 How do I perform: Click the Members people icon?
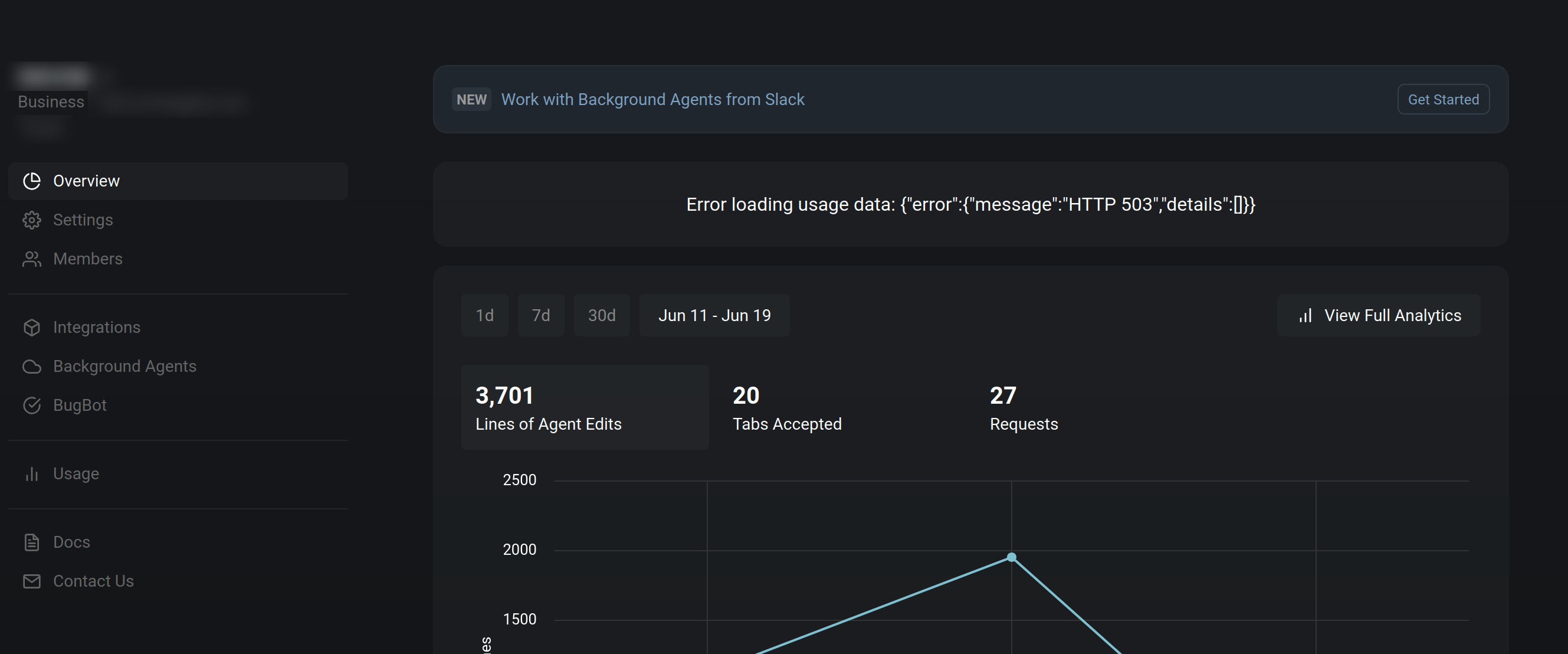[32, 259]
